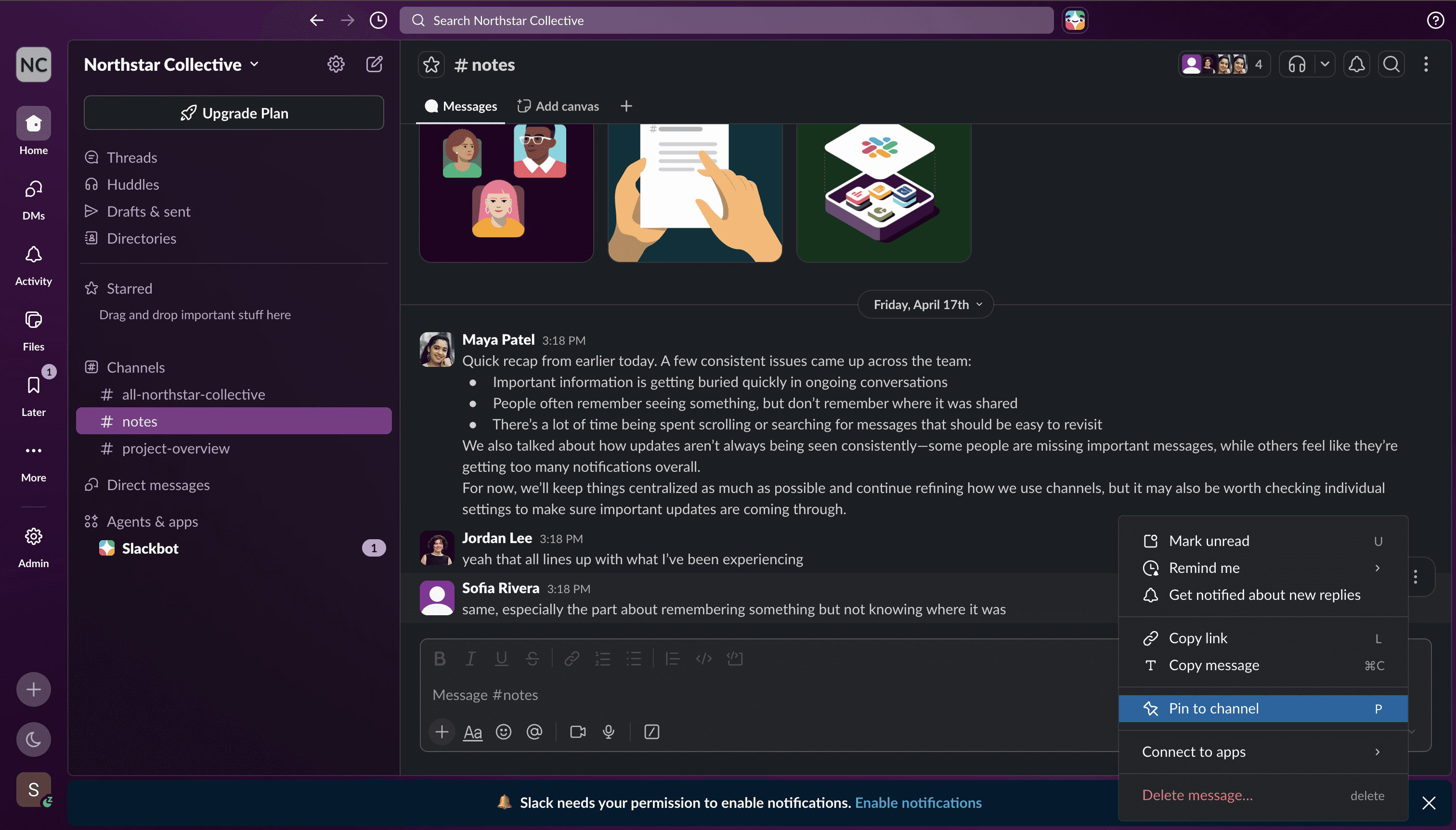
Task: Click in the Message #notes input field
Action: (769, 694)
